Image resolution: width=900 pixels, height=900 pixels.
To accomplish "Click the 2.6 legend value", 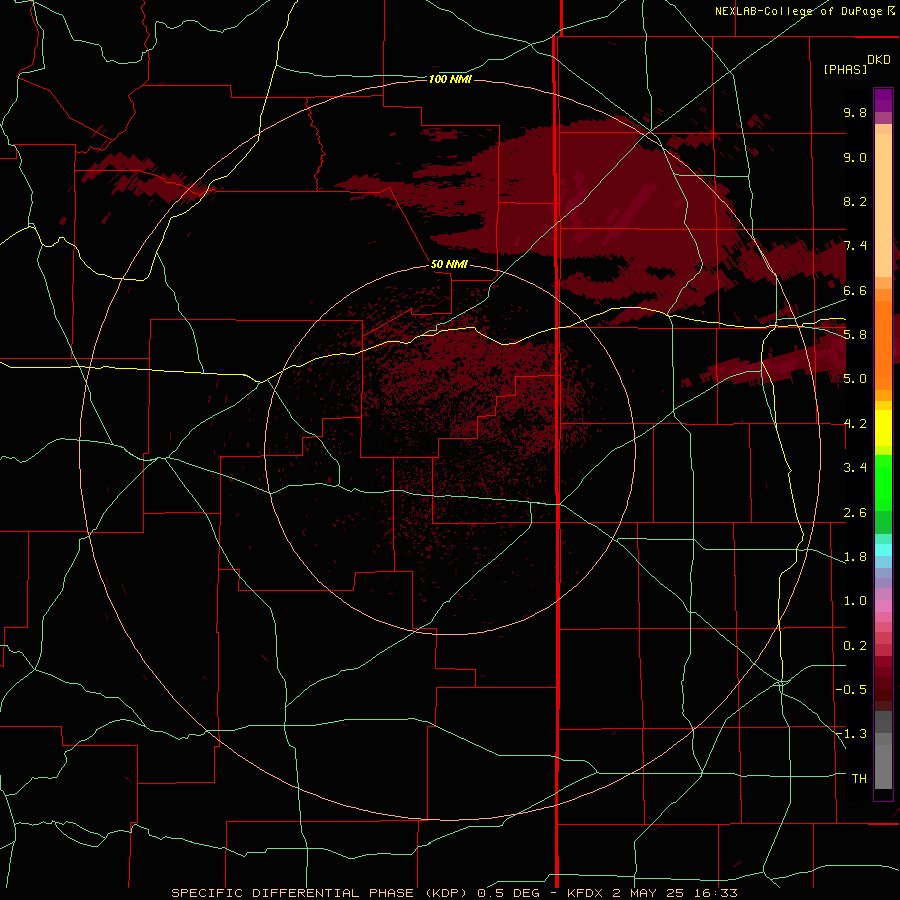I will [x=855, y=513].
